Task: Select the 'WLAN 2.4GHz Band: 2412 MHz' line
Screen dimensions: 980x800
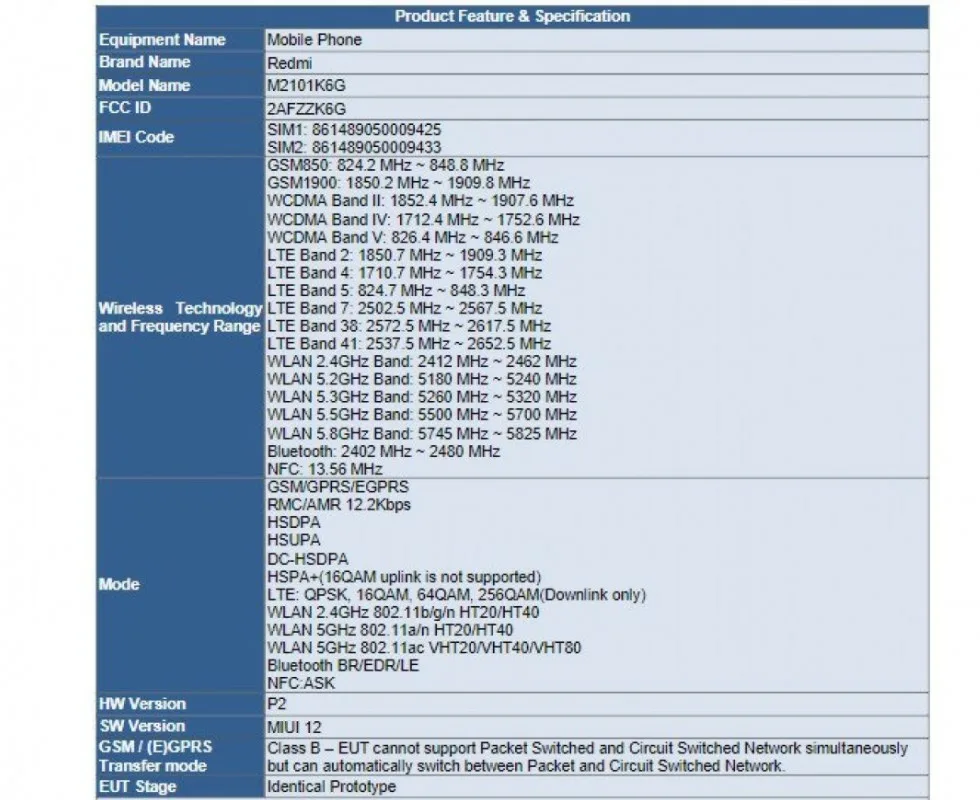Action: (422, 361)
